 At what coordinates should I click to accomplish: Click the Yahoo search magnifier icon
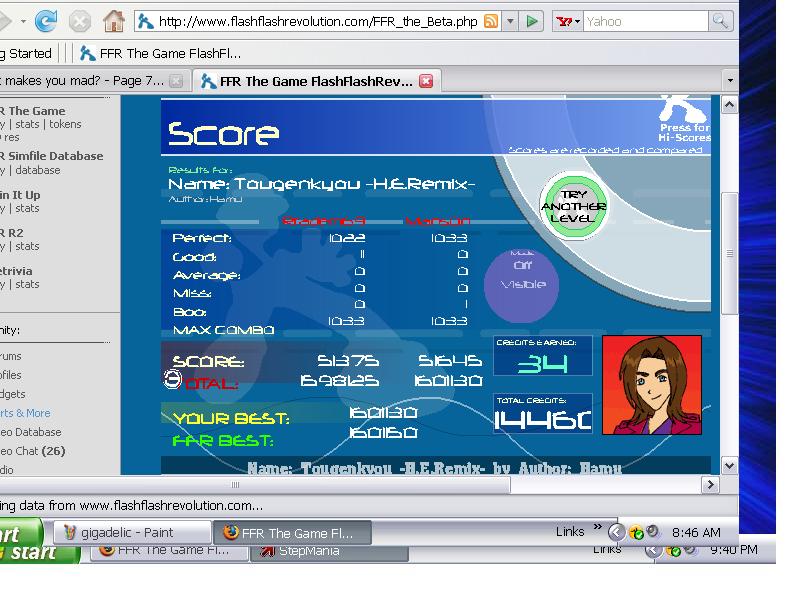720,21
